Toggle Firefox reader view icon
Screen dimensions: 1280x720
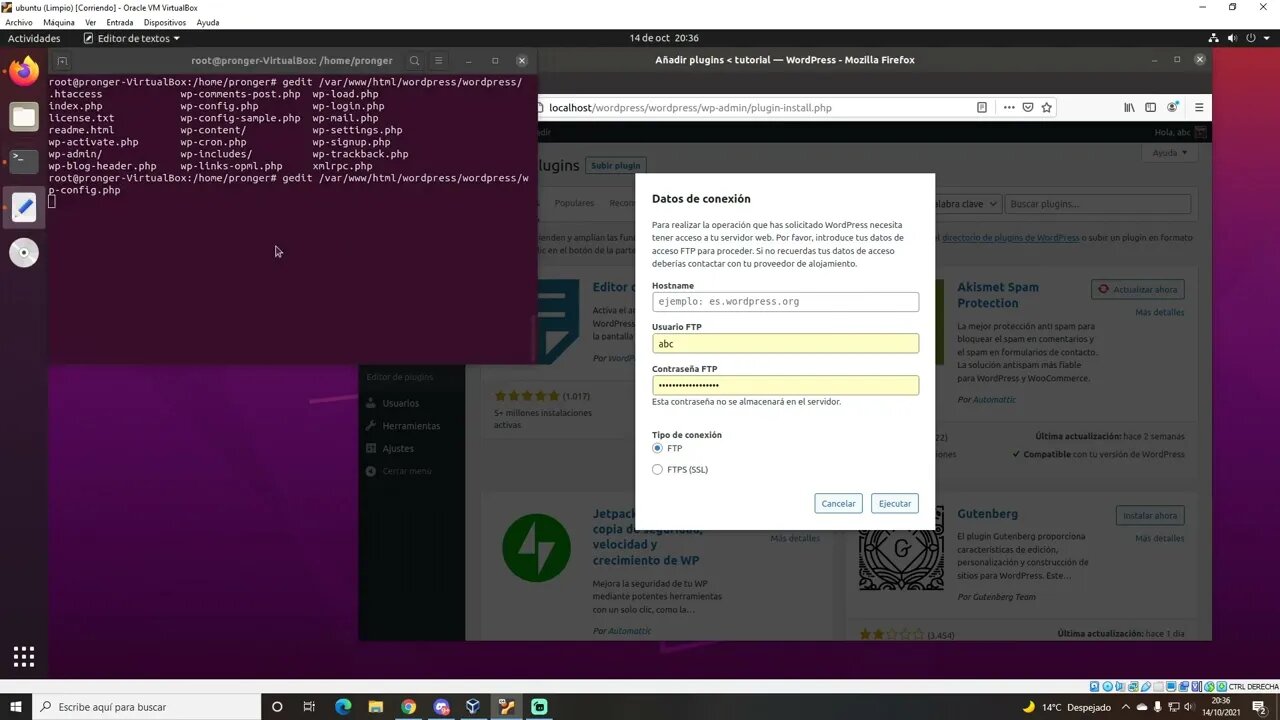pyautogui.click(x=982, y=107)
